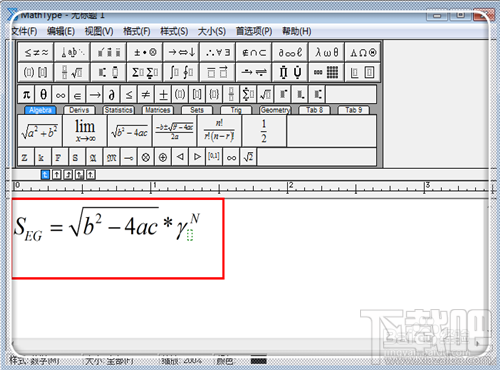Open the 格式(F) menu

pos(137,31)
